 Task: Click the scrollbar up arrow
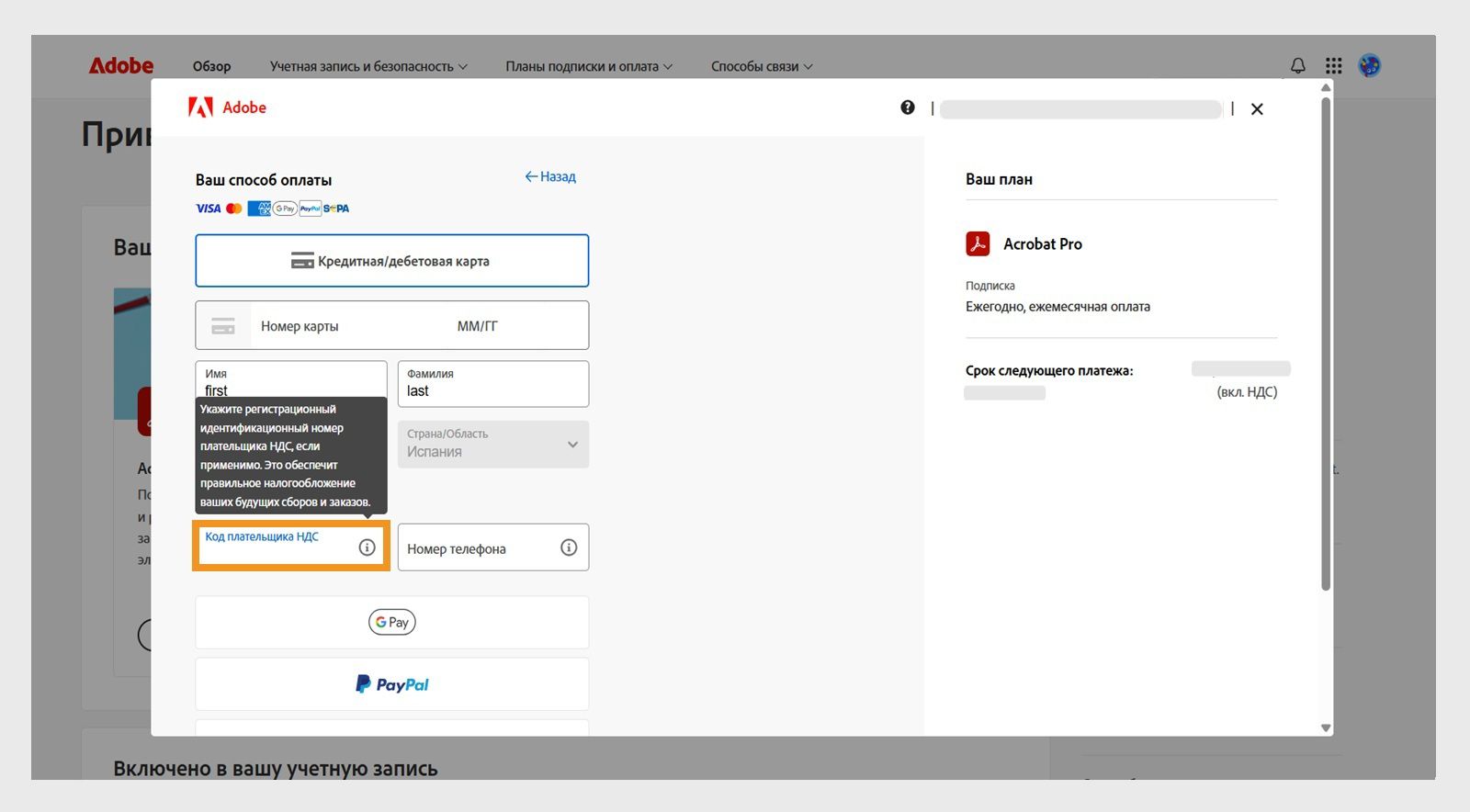[1326, 87]
